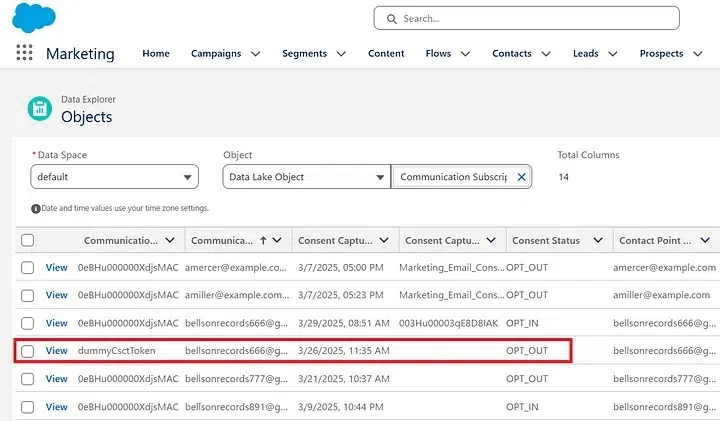Image resolution: width=720 pixels, height=421 pixels.
Task: Click the Salesforce cloud logo
Action: point(34,18)
